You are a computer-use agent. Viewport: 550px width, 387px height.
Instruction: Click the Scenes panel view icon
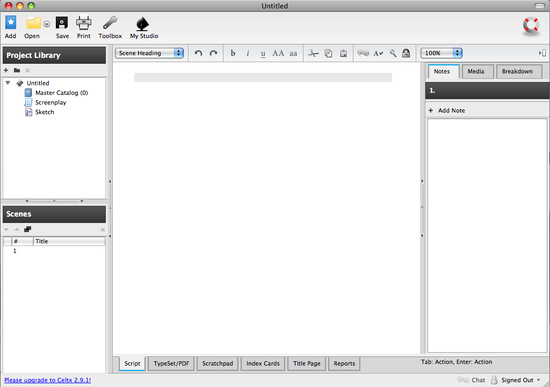point(28,229)
